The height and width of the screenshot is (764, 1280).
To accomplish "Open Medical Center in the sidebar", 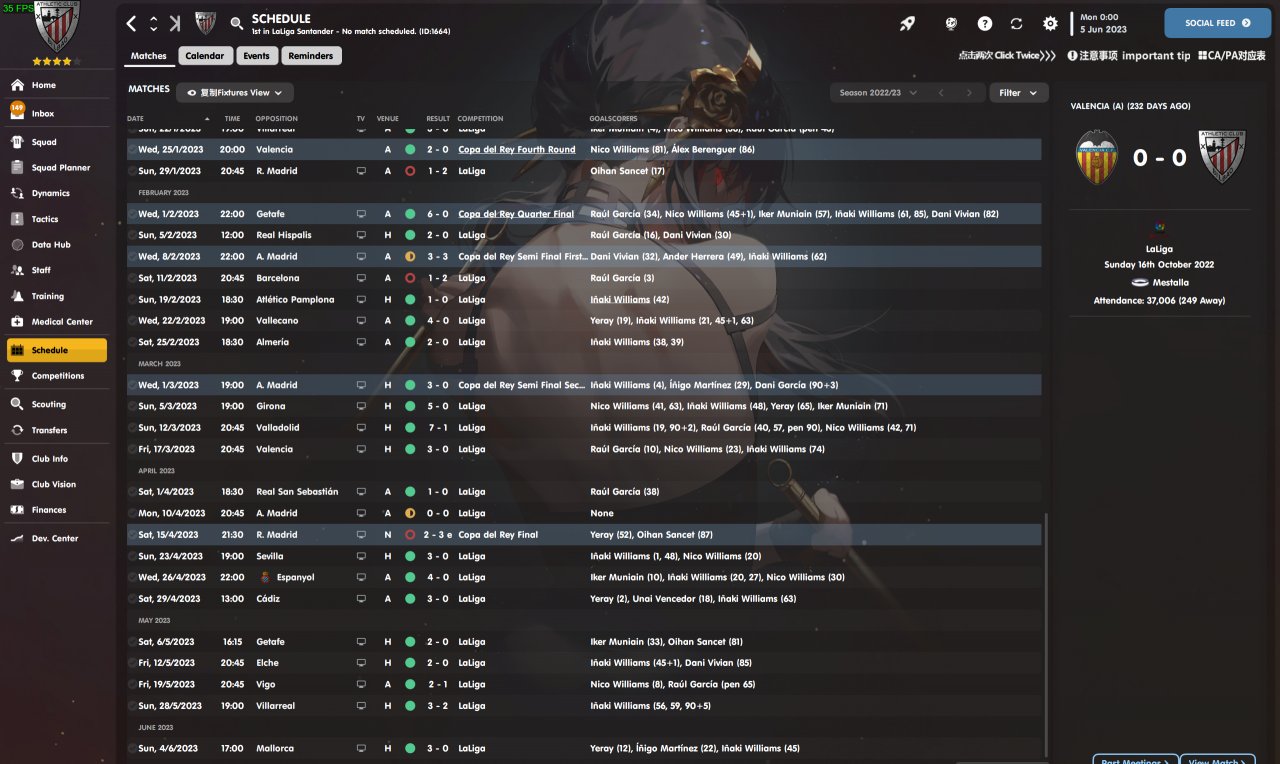I will pyautogui.click(x=58, y=322).
